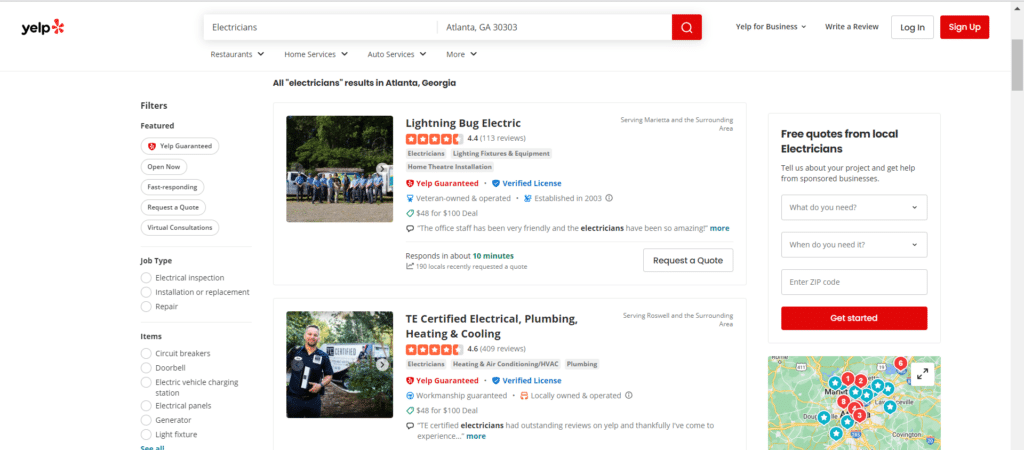Select the Light fixture item option
Screen dimensions: 1024x450
coord(146,434)
